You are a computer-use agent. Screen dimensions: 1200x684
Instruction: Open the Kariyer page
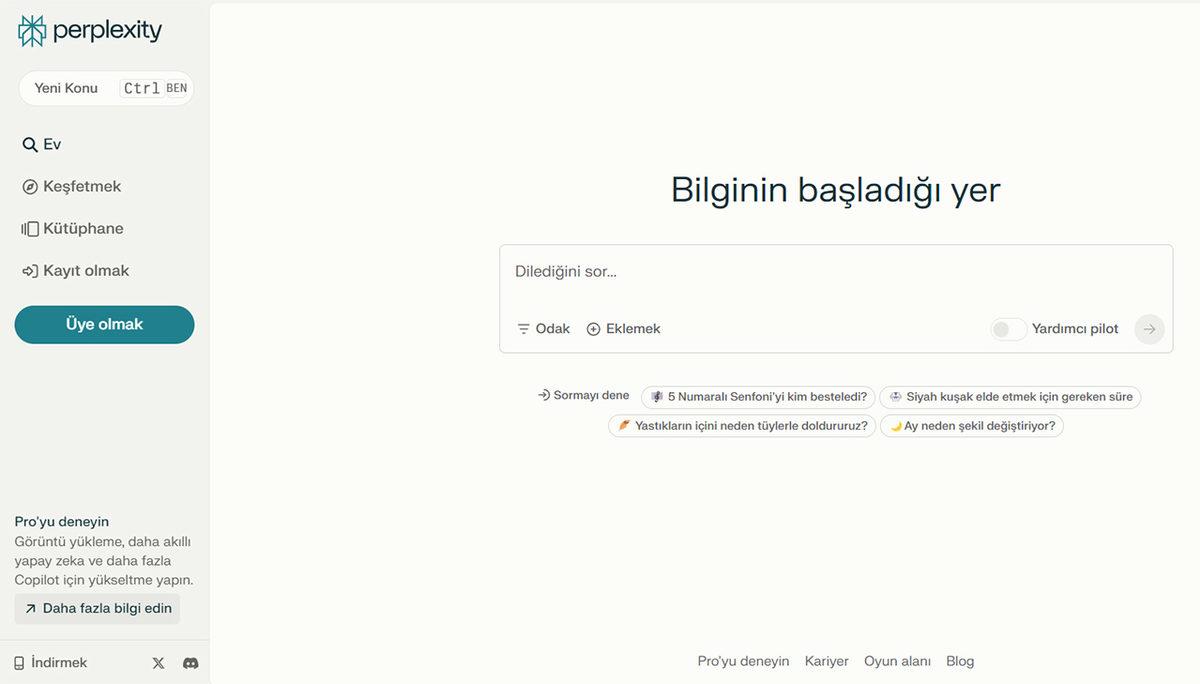pos(827,661)
